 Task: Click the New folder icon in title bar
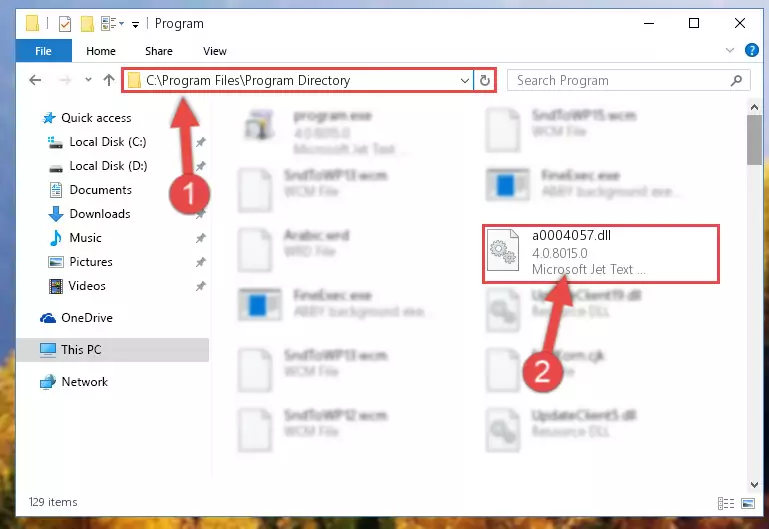(87, 24)
